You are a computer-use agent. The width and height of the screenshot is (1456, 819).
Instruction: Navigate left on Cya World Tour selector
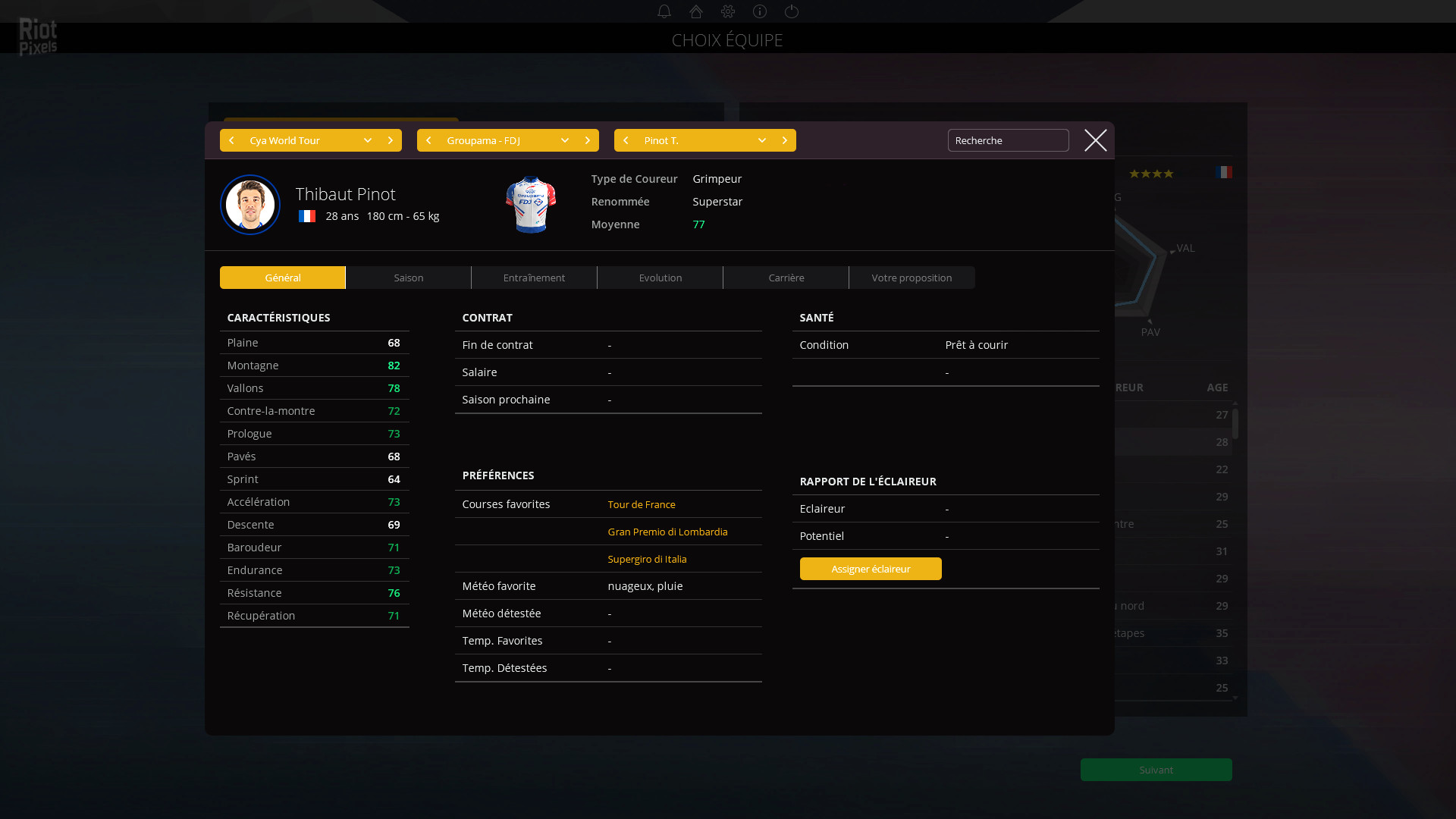tap(231, 140)
